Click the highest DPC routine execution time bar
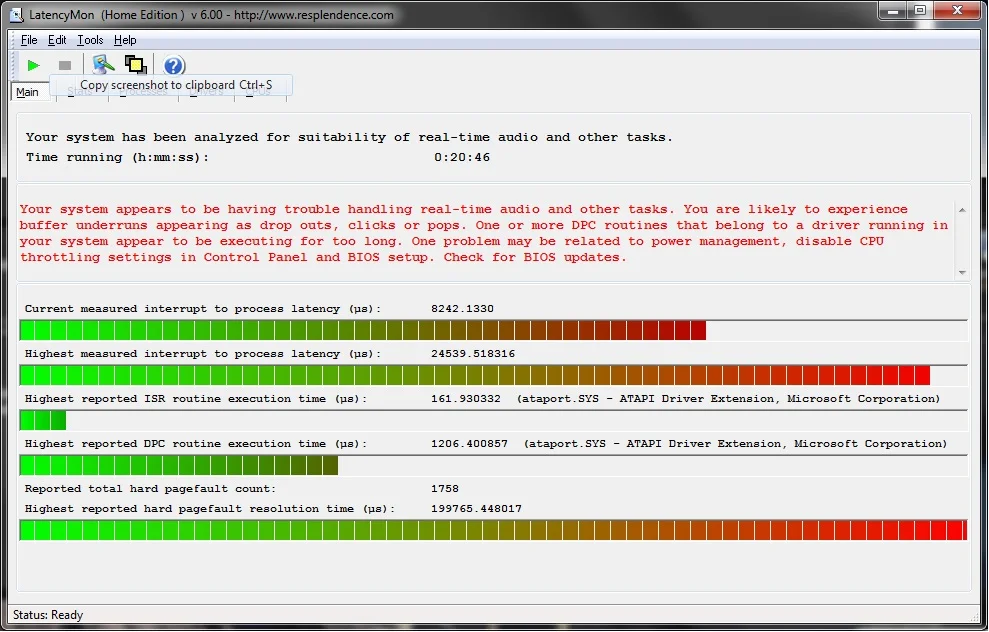The height and width of the screenshot is (632, 989). 493,465
